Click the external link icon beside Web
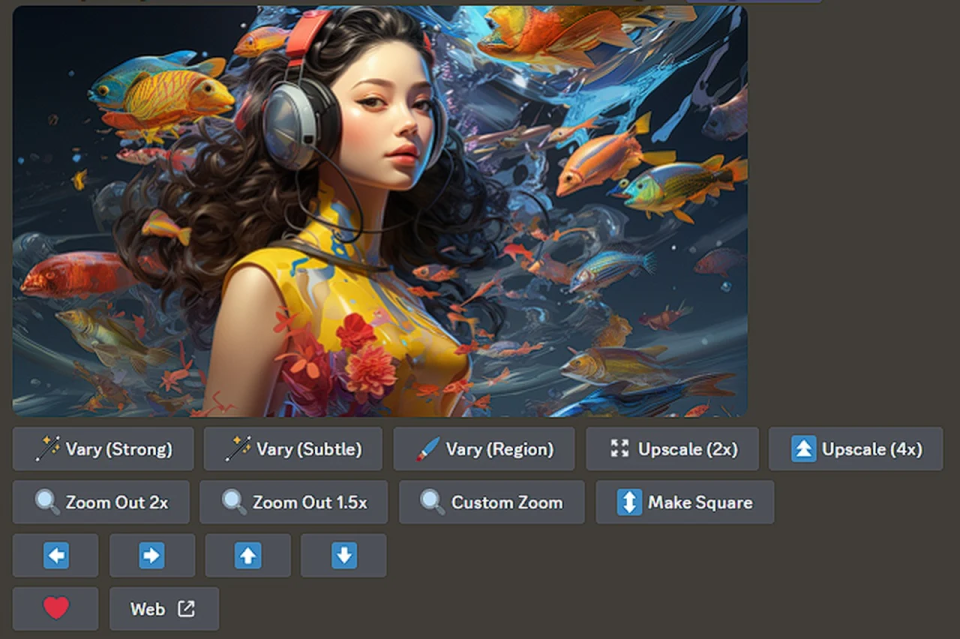Viewport: 960px width, 639px height. [x=186, y=608]
